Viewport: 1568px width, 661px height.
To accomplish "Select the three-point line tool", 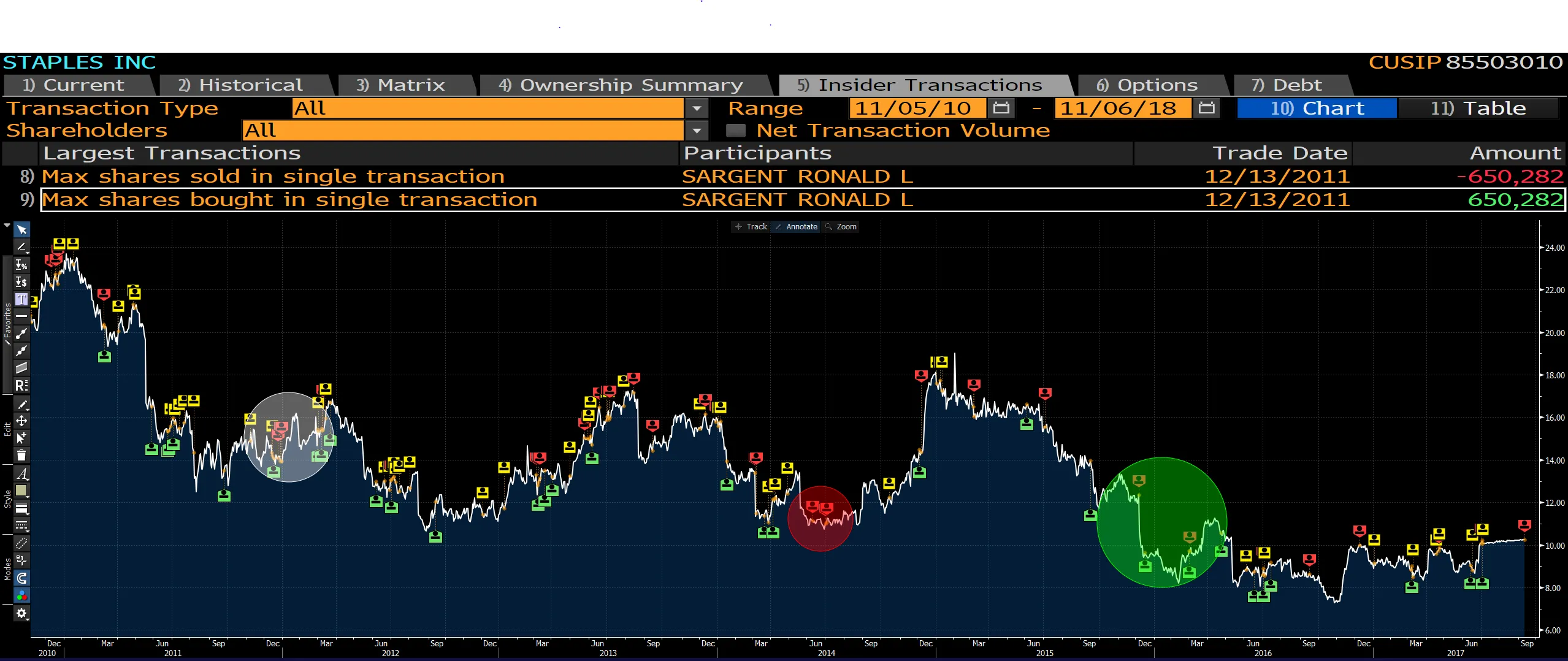I will 21,351.
